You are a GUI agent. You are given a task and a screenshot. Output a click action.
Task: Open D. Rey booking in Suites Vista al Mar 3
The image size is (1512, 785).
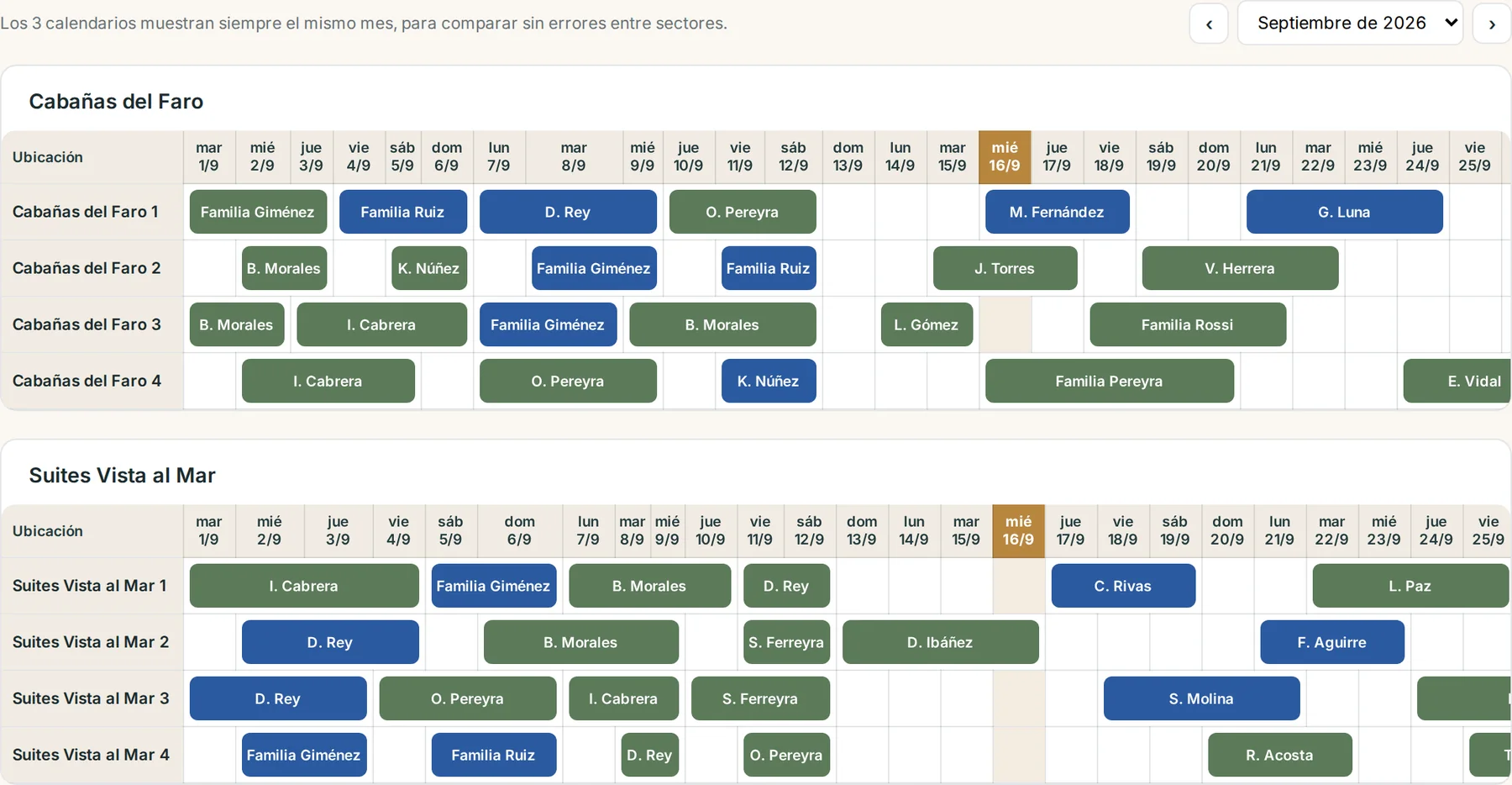(278, 698)
